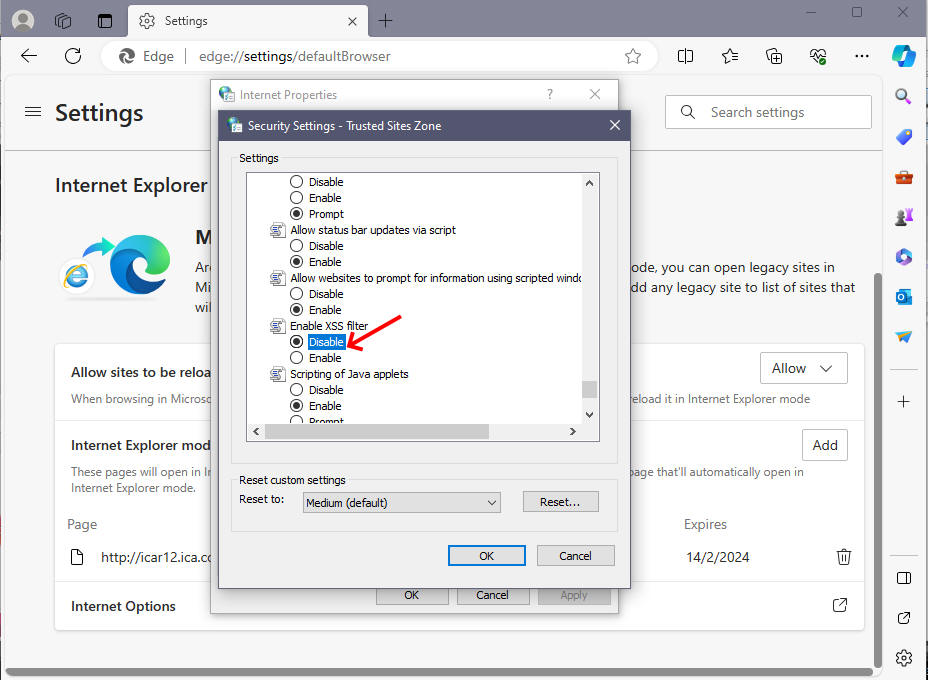Click the sidebar settings gear icon

tap(904, 658)
